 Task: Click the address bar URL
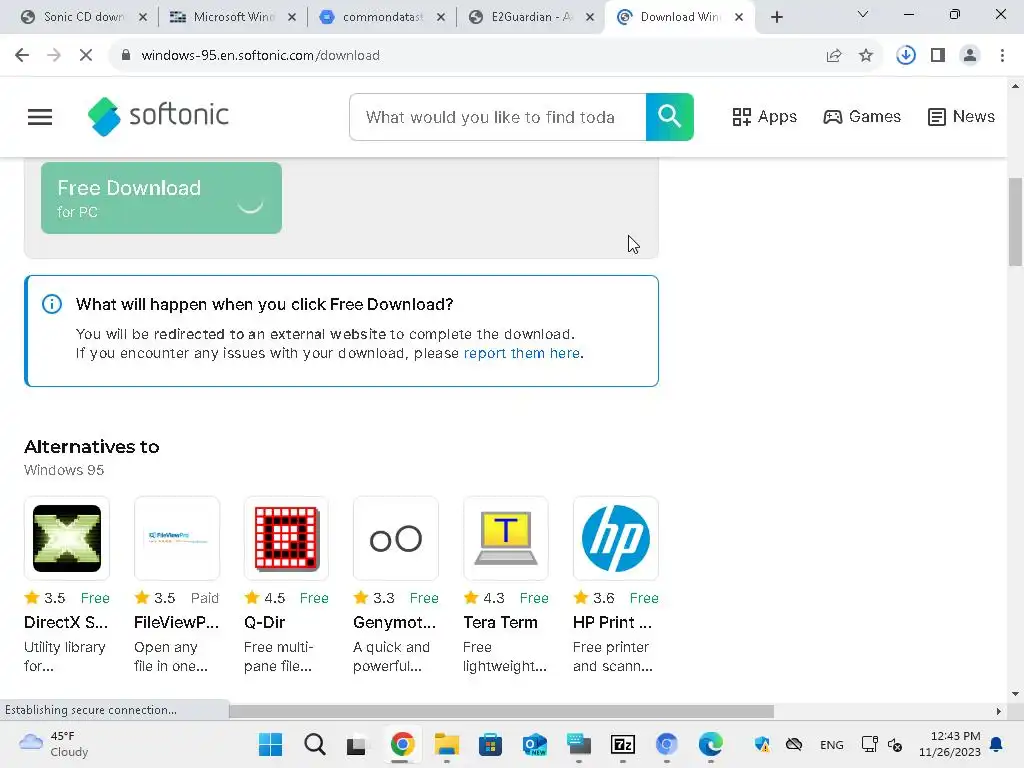point(260,56)
